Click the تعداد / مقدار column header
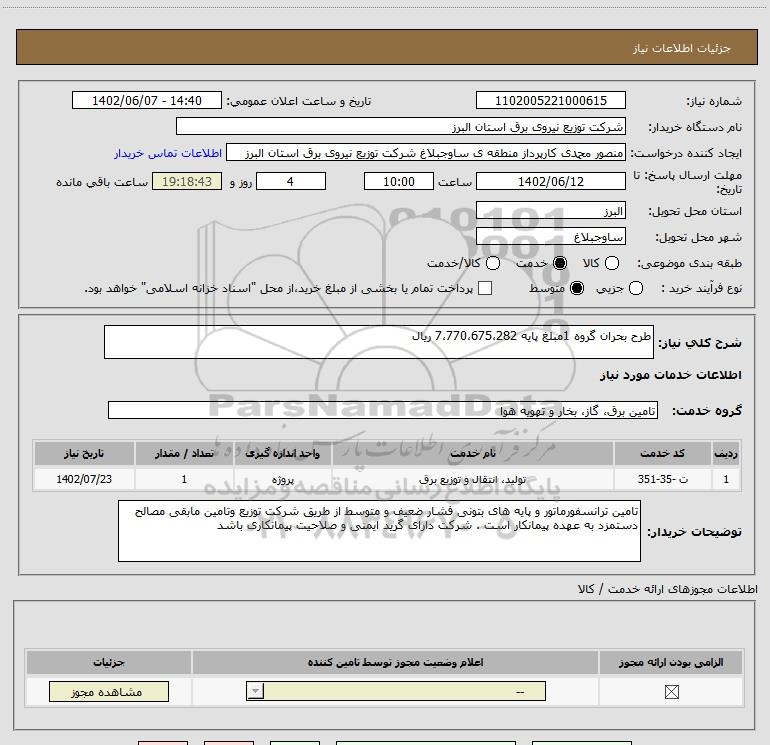This screenshot has height=745, width=770. pyautogui.click(x=184, y=453)
